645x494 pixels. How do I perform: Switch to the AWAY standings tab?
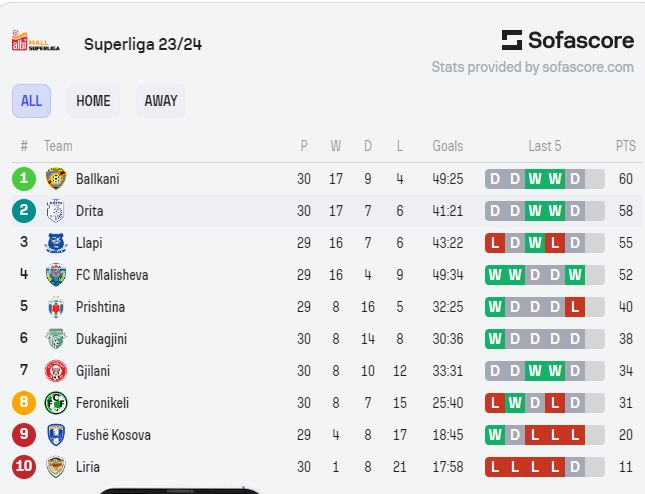pyautogui.click(x=161, y=101)
